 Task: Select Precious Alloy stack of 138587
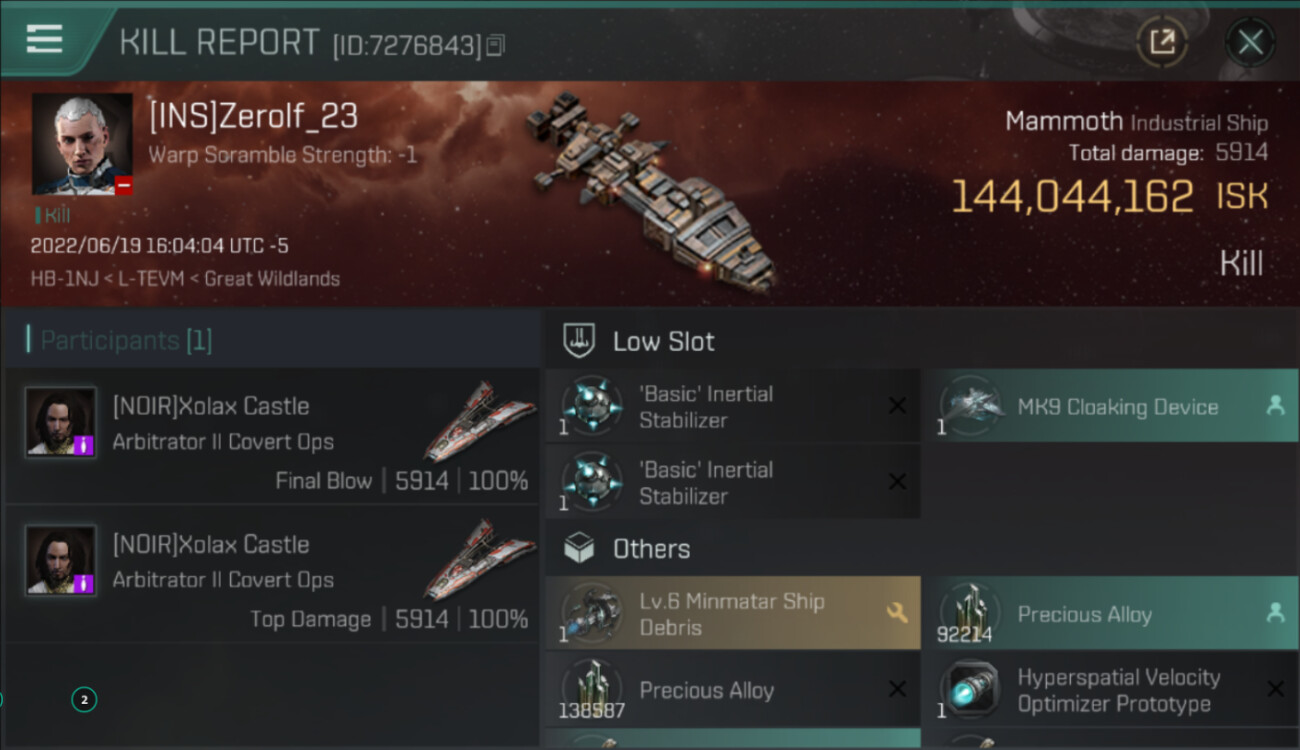tap(732, 690)
